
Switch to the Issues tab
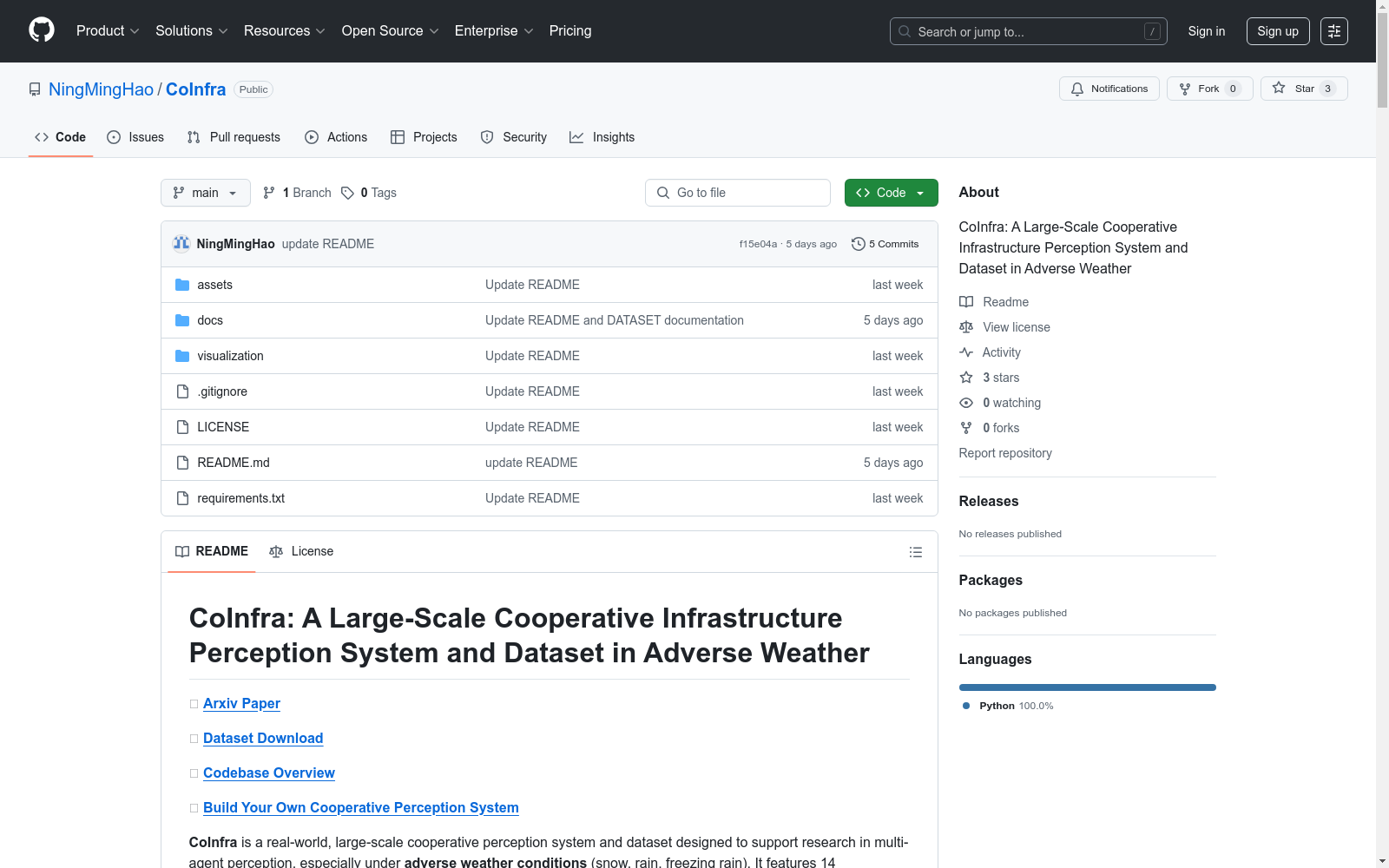coord(135,137)
